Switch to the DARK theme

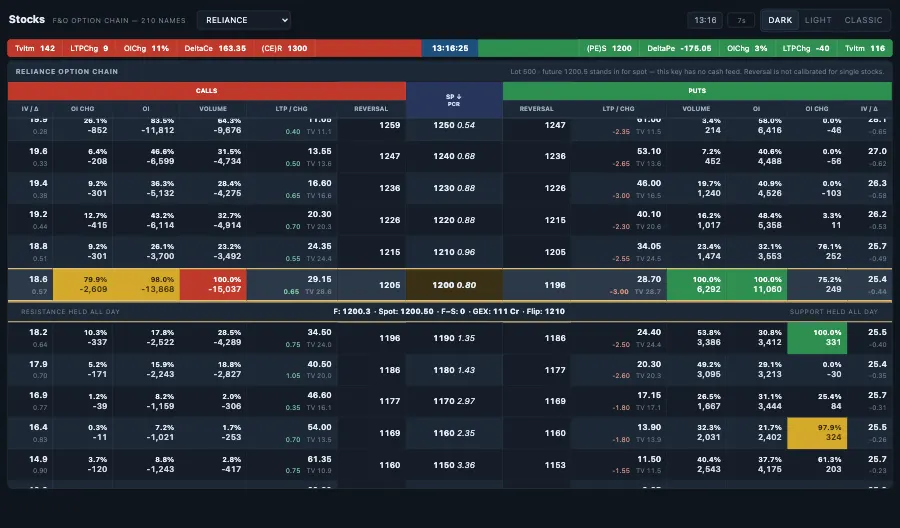[779, 20]
